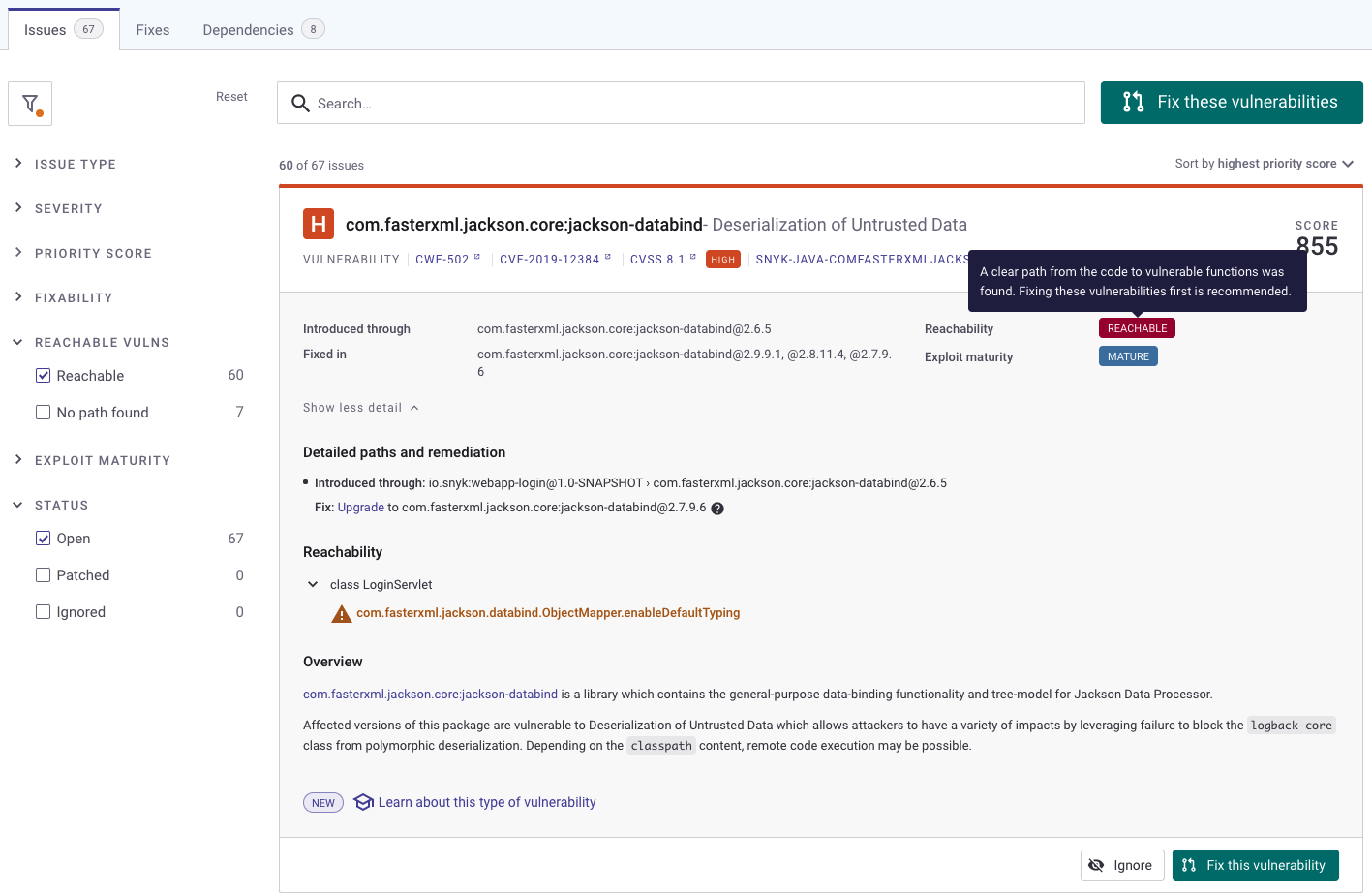Image resolution: width=1372 pixels, height=896 pixels.
Task: Click the NEW badge
Action: 323,803
